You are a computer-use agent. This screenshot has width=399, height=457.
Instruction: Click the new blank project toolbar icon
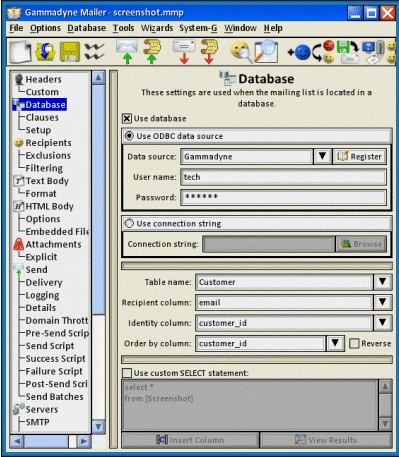(20, 52)
